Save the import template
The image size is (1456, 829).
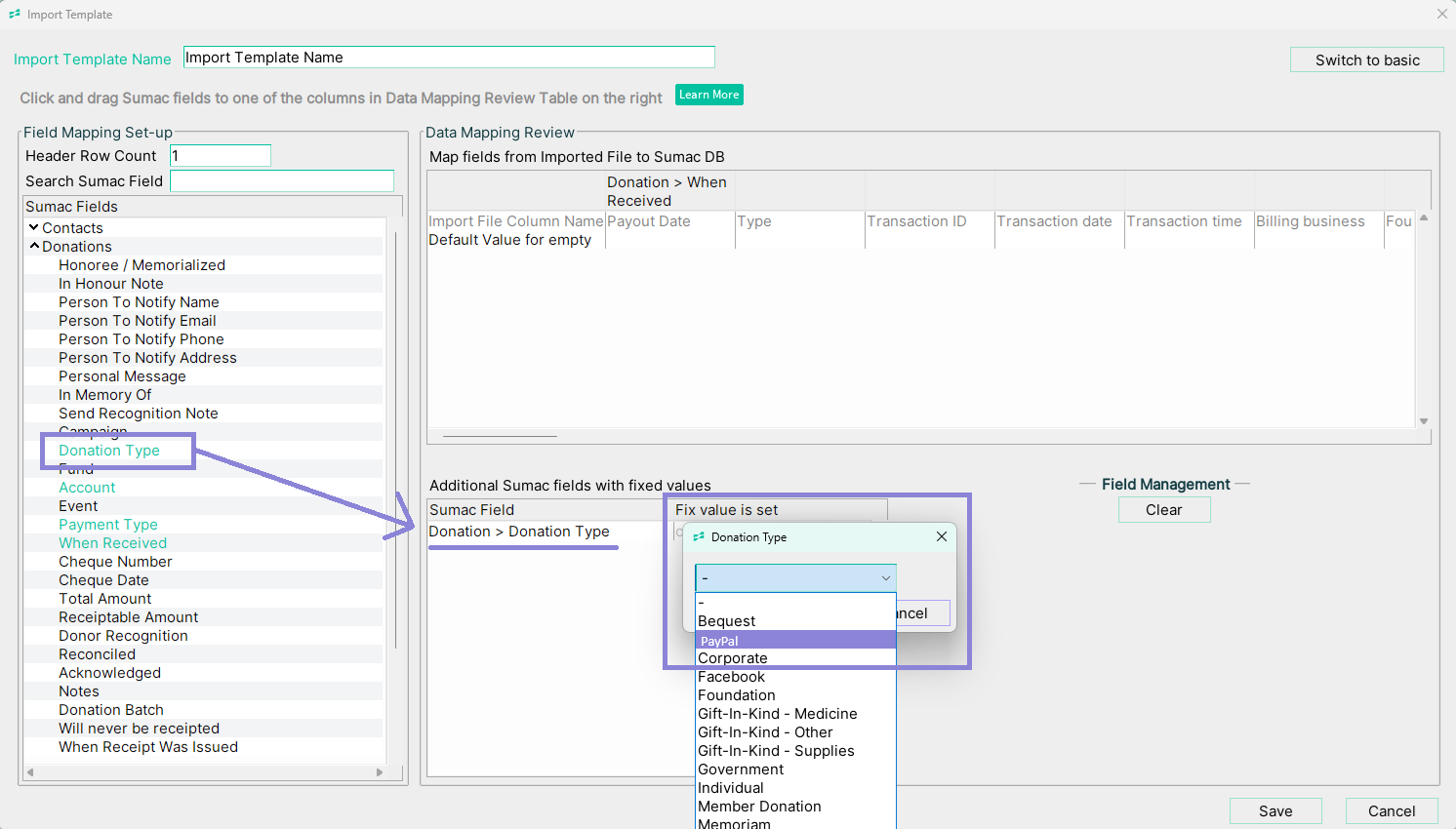point(1275,811)
